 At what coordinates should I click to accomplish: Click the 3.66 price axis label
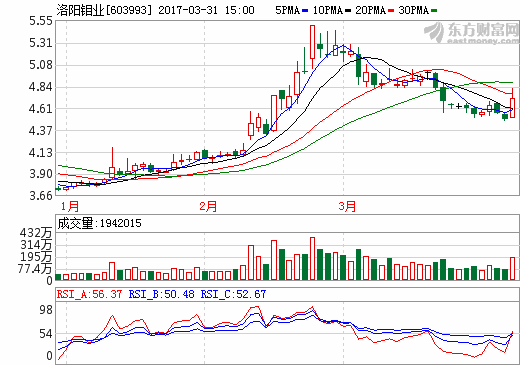click(x=41, y=195)
